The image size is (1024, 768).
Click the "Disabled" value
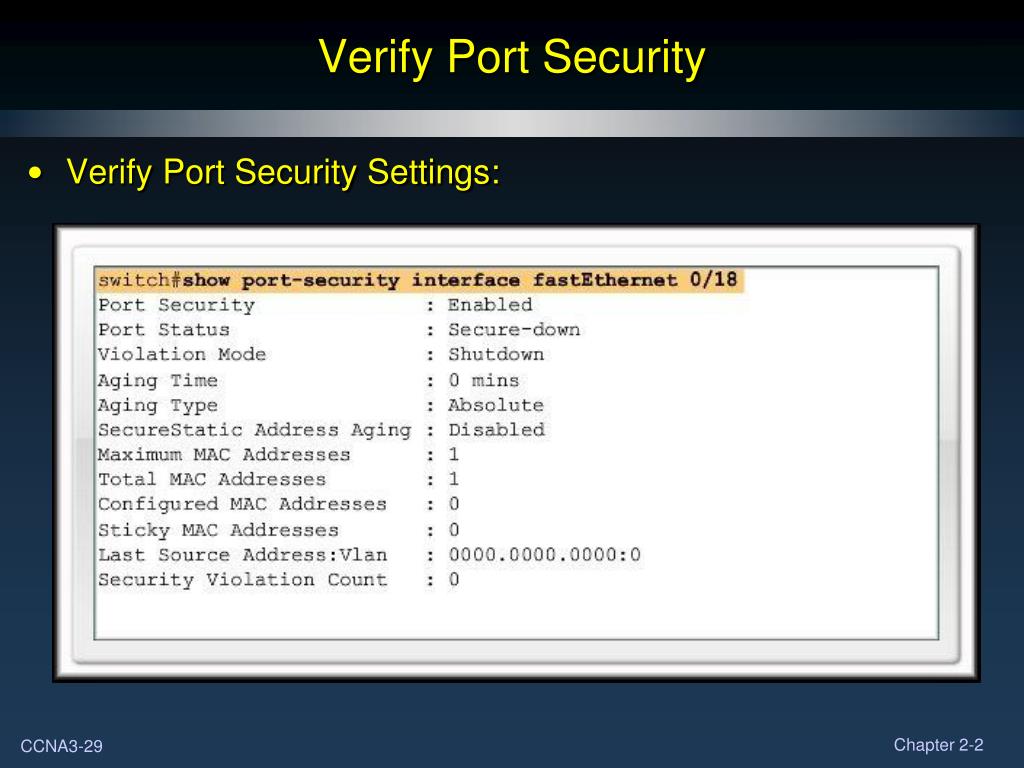click(496, 430)
